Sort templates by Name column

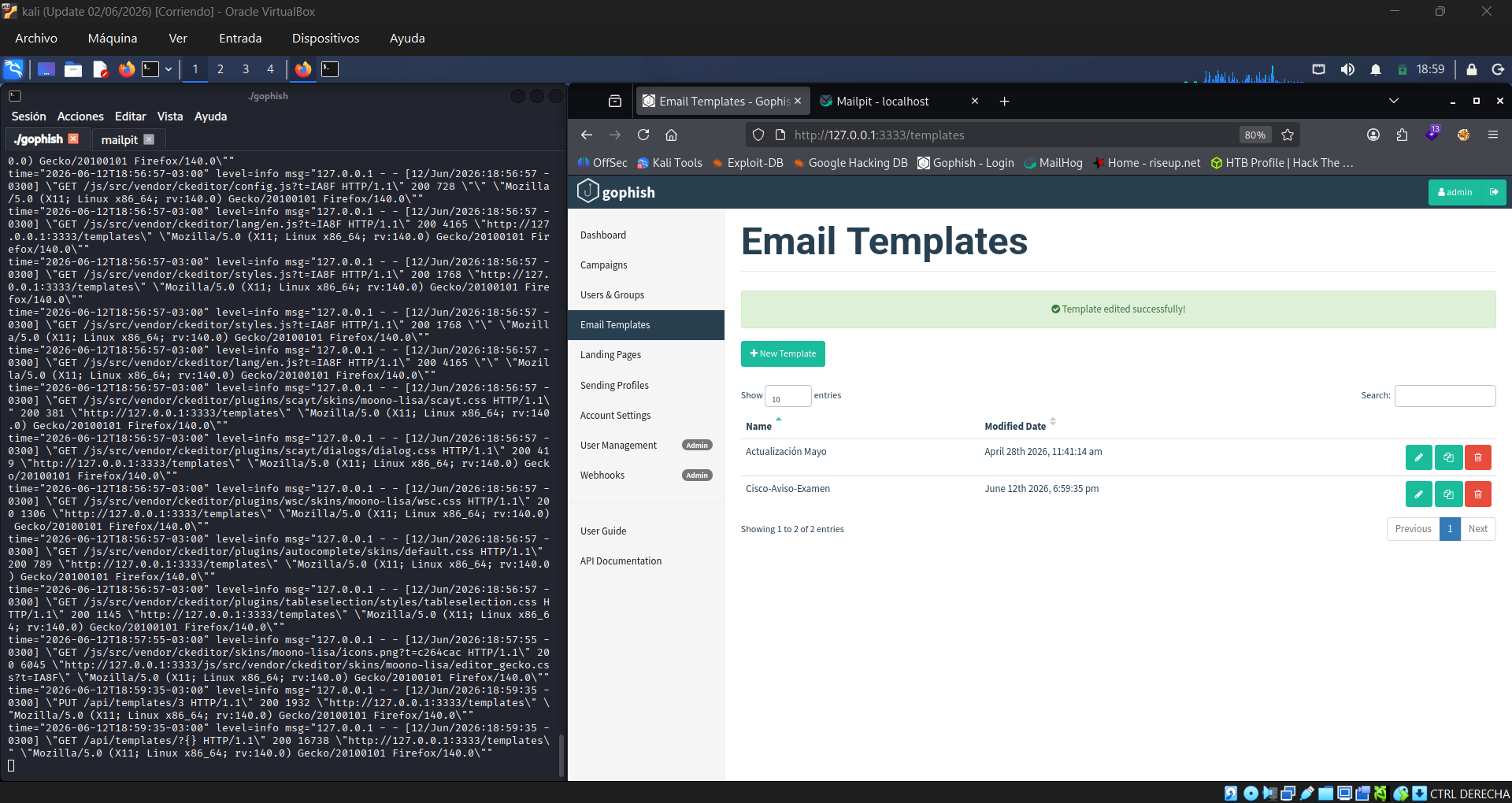point(759,426)
